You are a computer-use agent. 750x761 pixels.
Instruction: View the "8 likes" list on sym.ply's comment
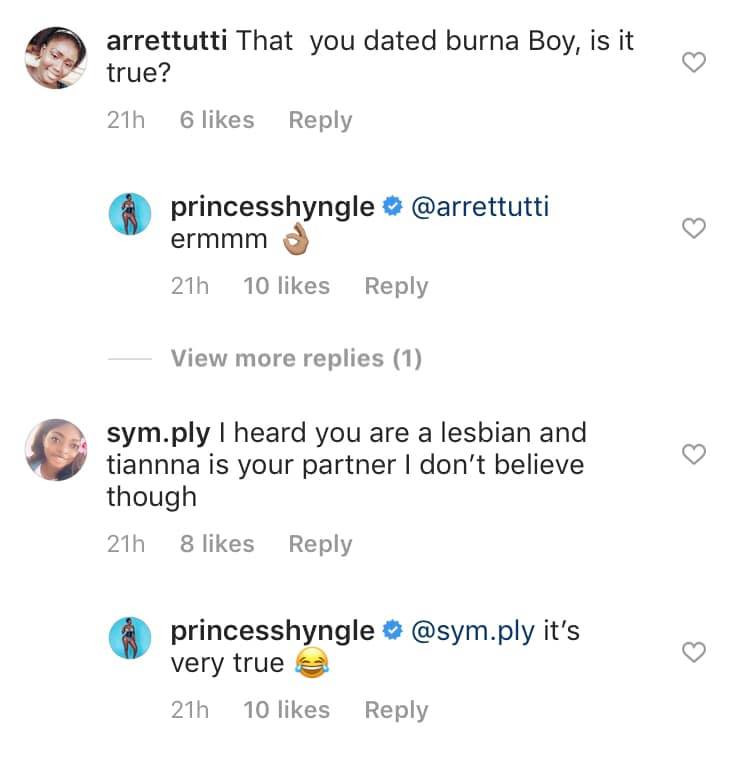(x=217, y=544)
